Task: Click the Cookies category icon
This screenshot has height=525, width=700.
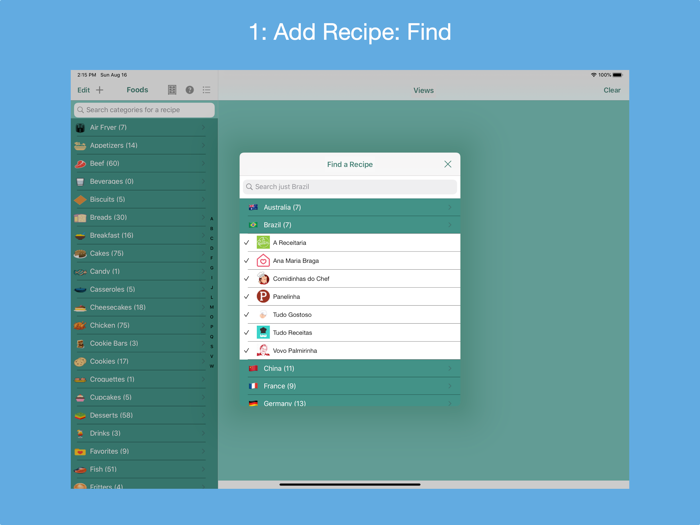Action: (80, 362)
